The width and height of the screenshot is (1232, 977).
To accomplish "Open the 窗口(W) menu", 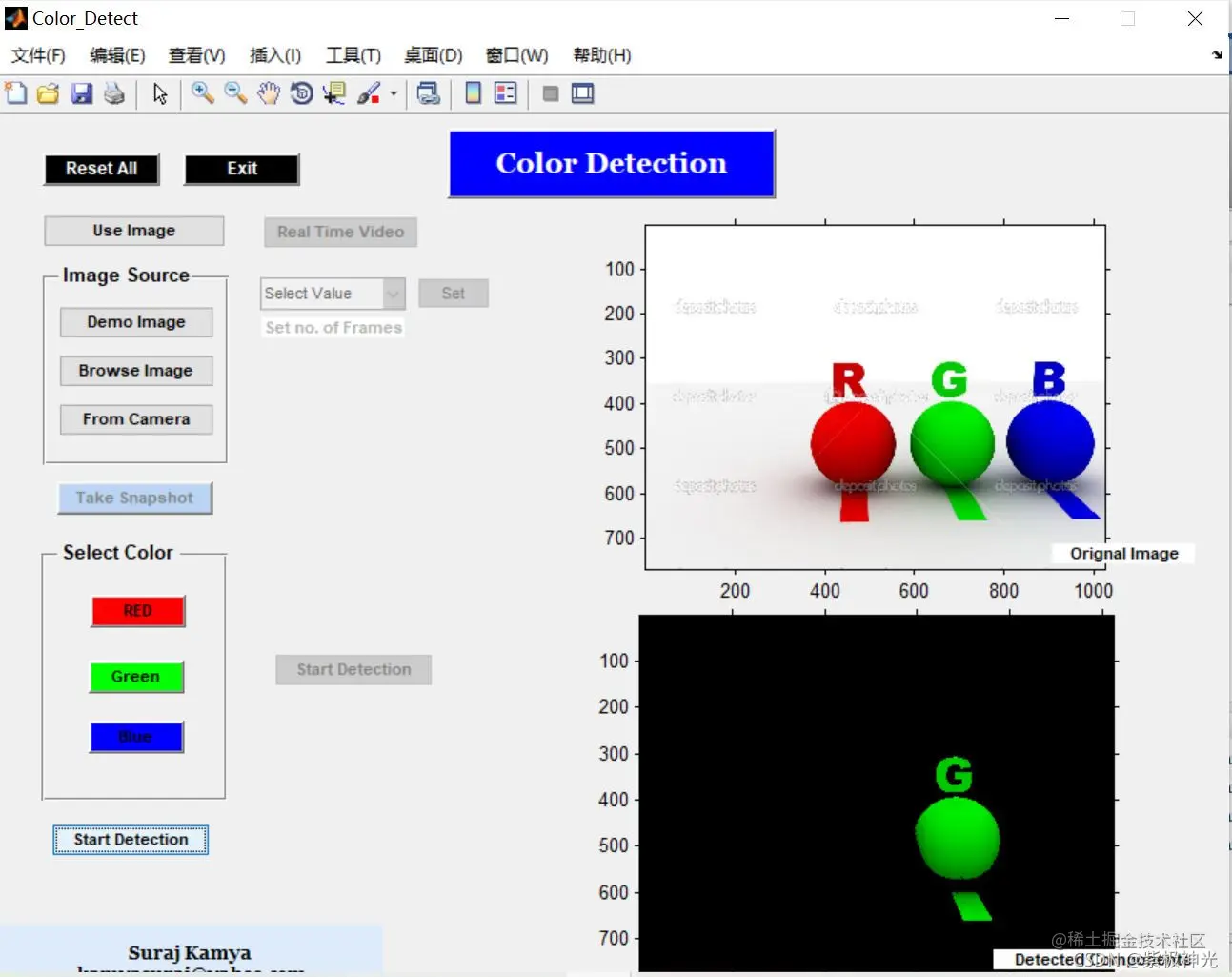I will tap(517, 55).
